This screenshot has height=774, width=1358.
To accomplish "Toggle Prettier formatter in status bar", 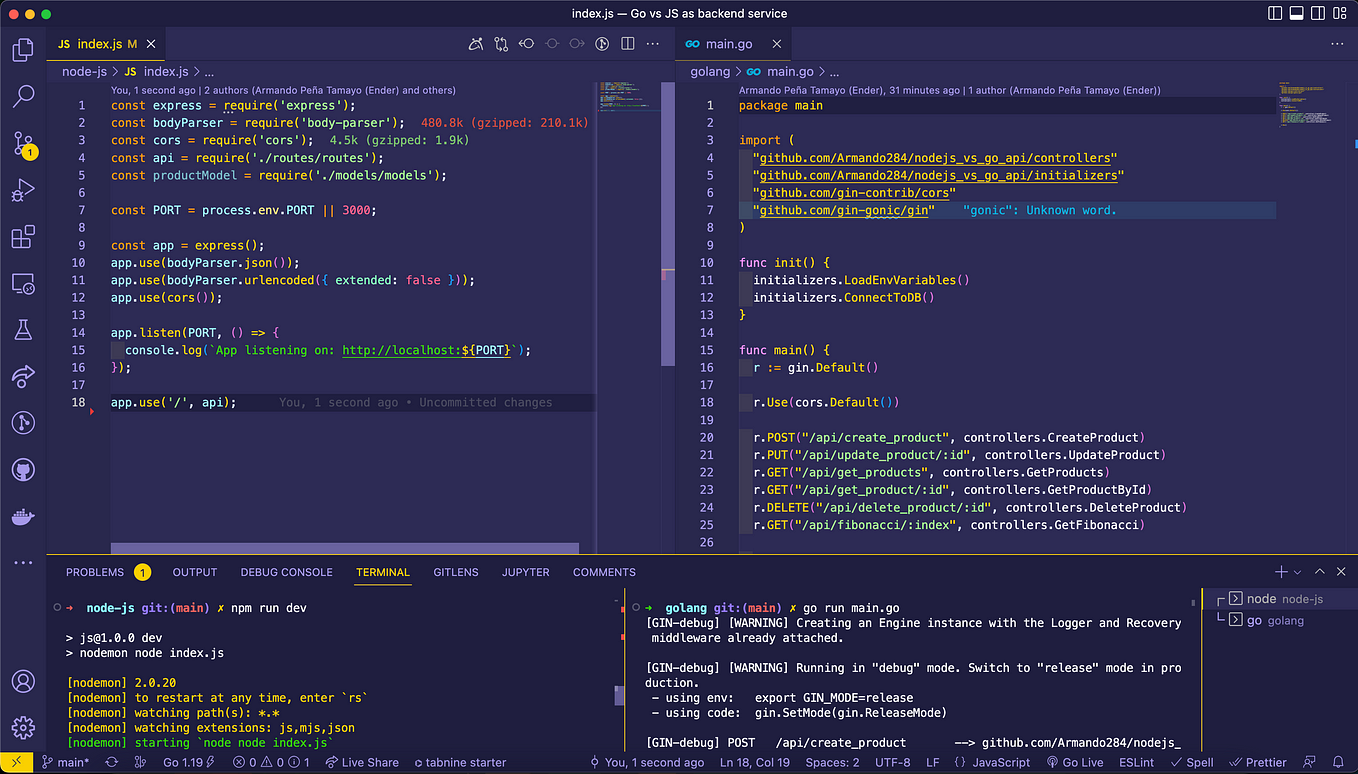I will 1259,762.
